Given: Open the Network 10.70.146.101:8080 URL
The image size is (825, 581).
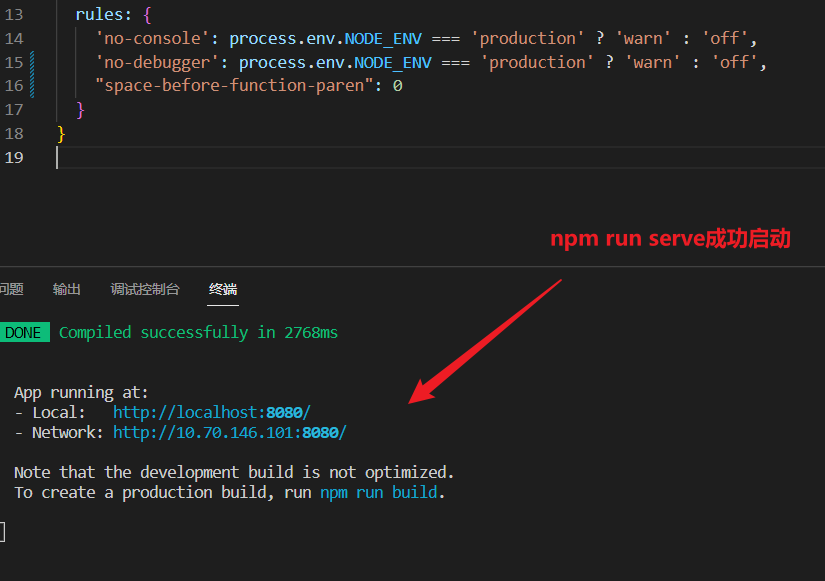Looking at the screenshot, I should [229, 432].
